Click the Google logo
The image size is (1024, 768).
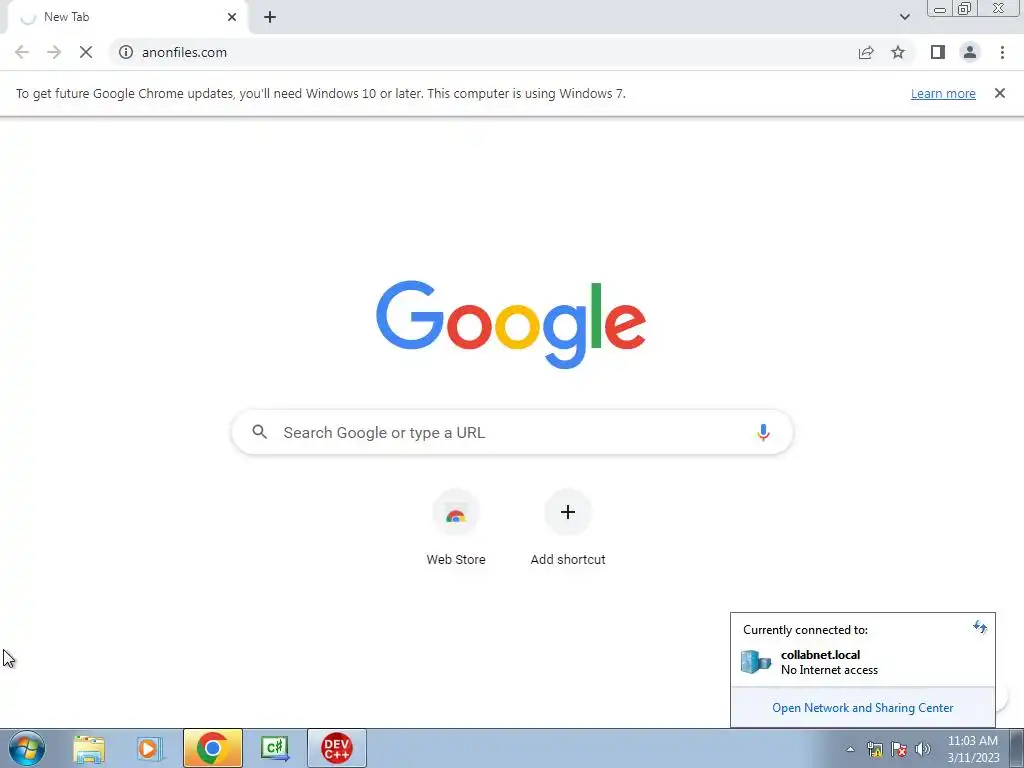click(511, 325)
